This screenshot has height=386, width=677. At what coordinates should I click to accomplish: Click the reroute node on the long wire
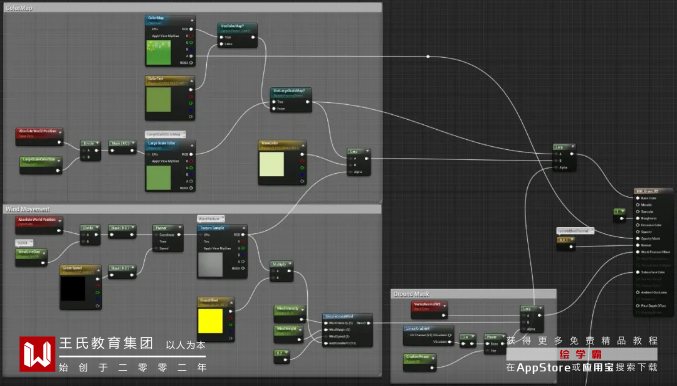point(428,57)
